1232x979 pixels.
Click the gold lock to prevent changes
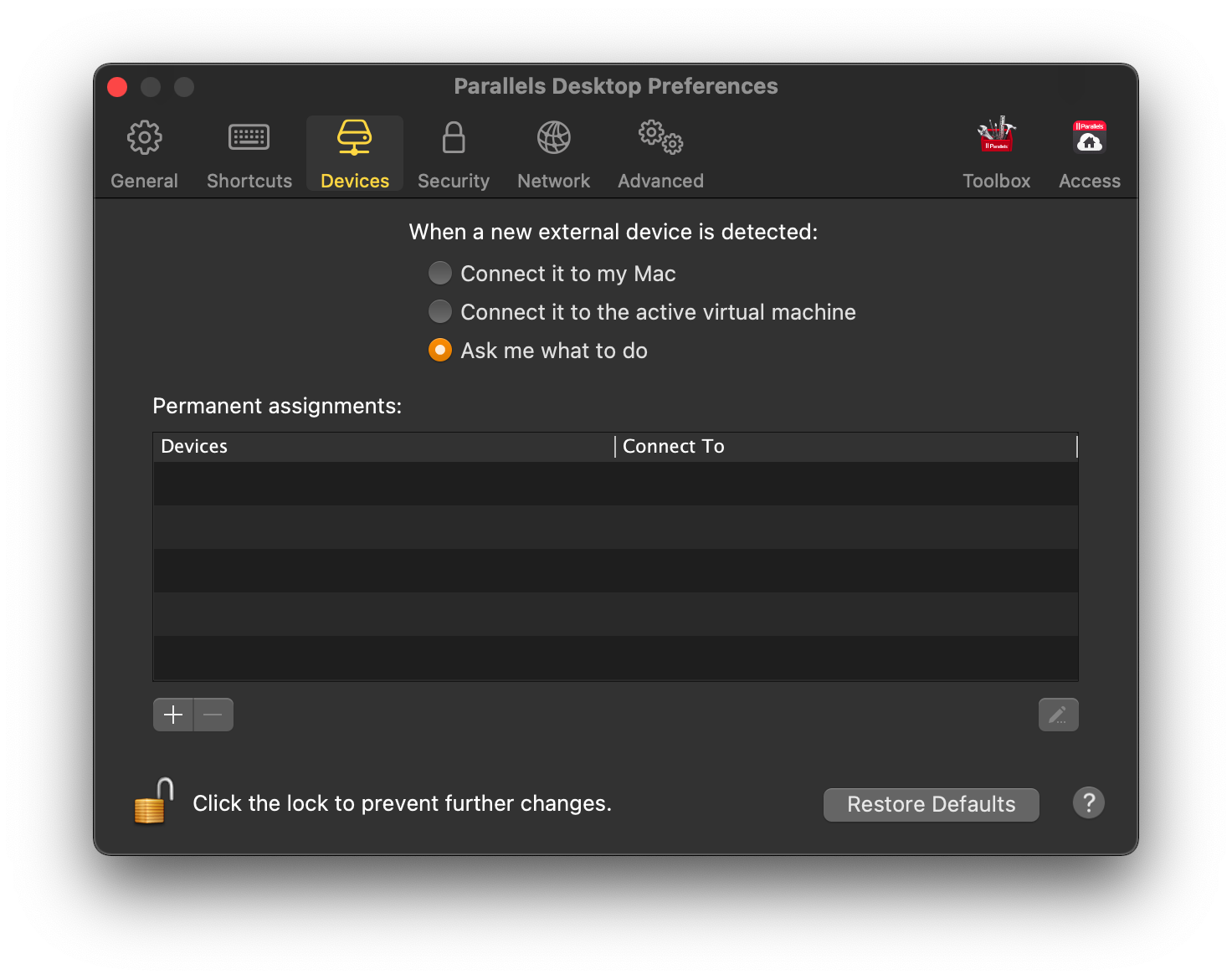coord(154,802)
